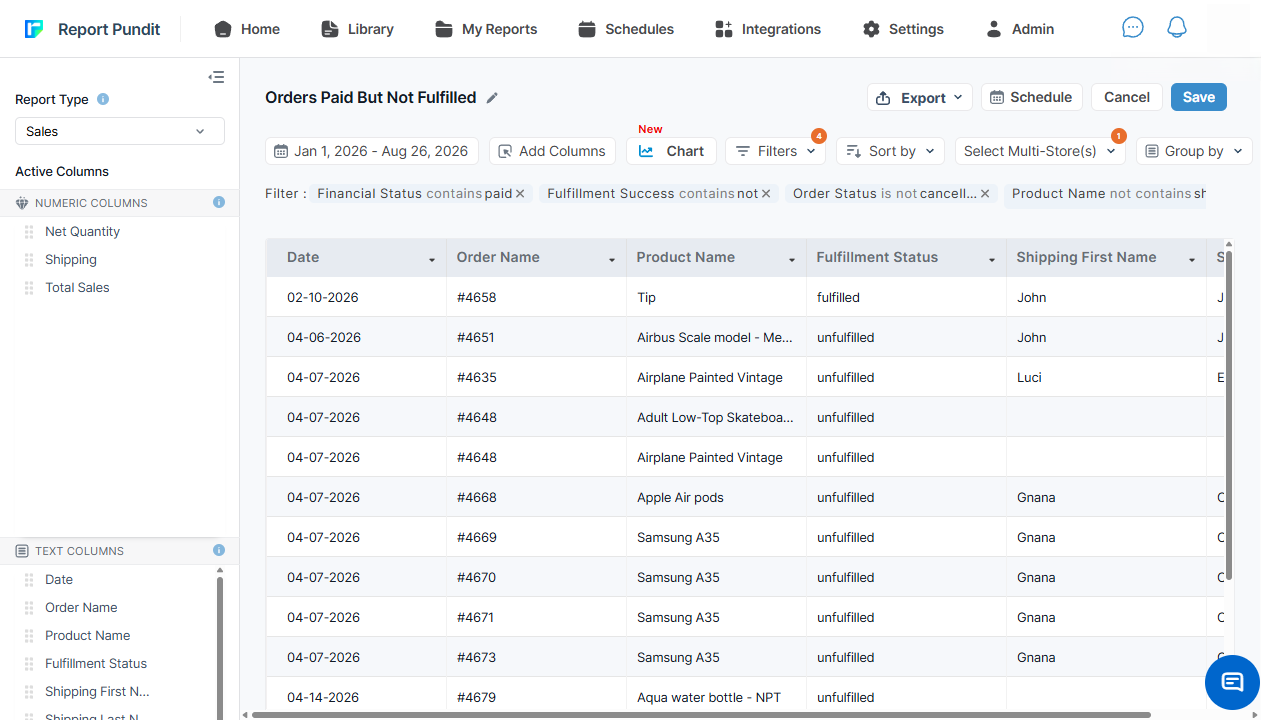Click the 'fulfilled' status cell for Tip
The image size is (1261, 720).
coord(906,297)
